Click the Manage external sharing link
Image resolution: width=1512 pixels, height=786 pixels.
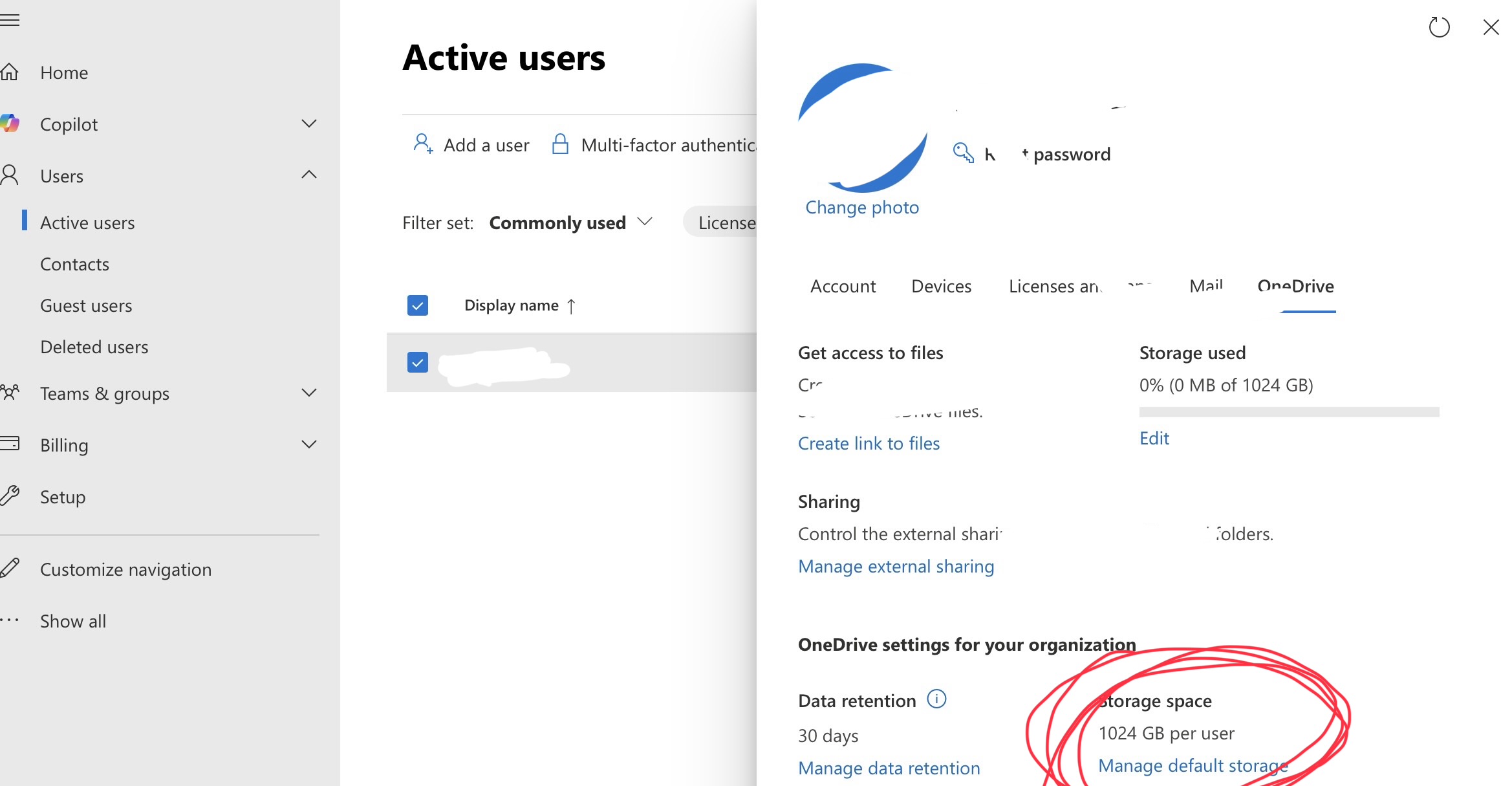pyautogui.click(x=896, y=567)
